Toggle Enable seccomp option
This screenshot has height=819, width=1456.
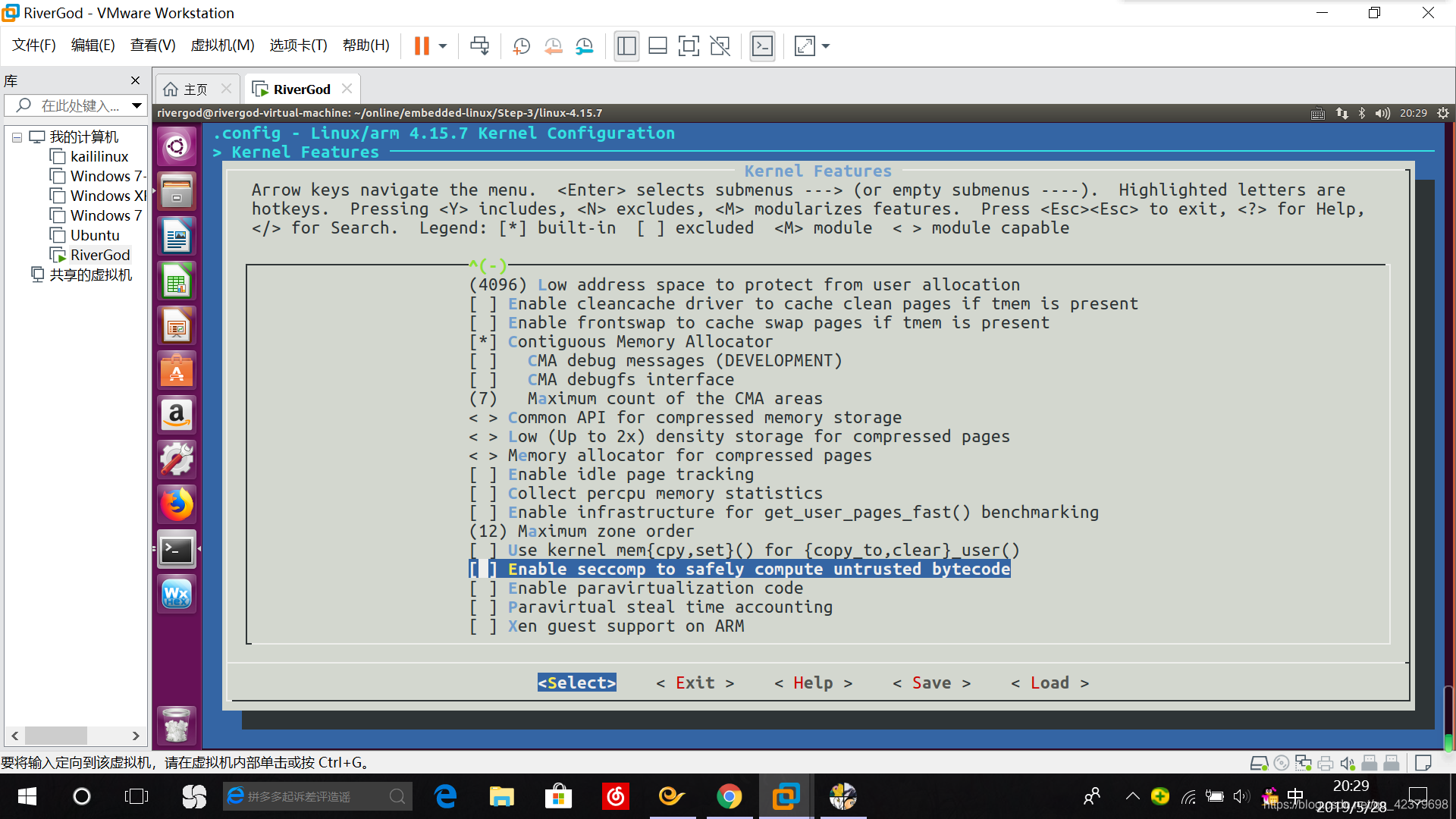point(739,570)
